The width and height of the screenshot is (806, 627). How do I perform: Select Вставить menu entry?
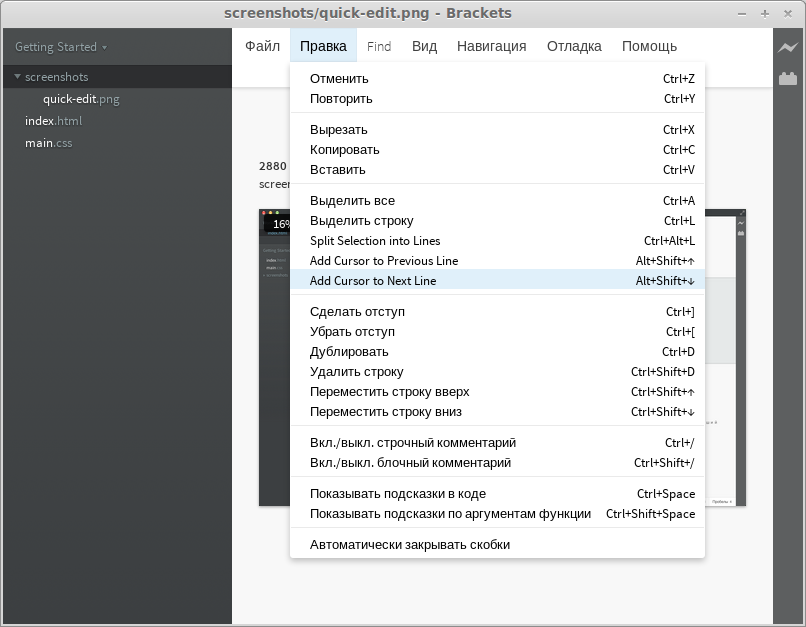497,170
